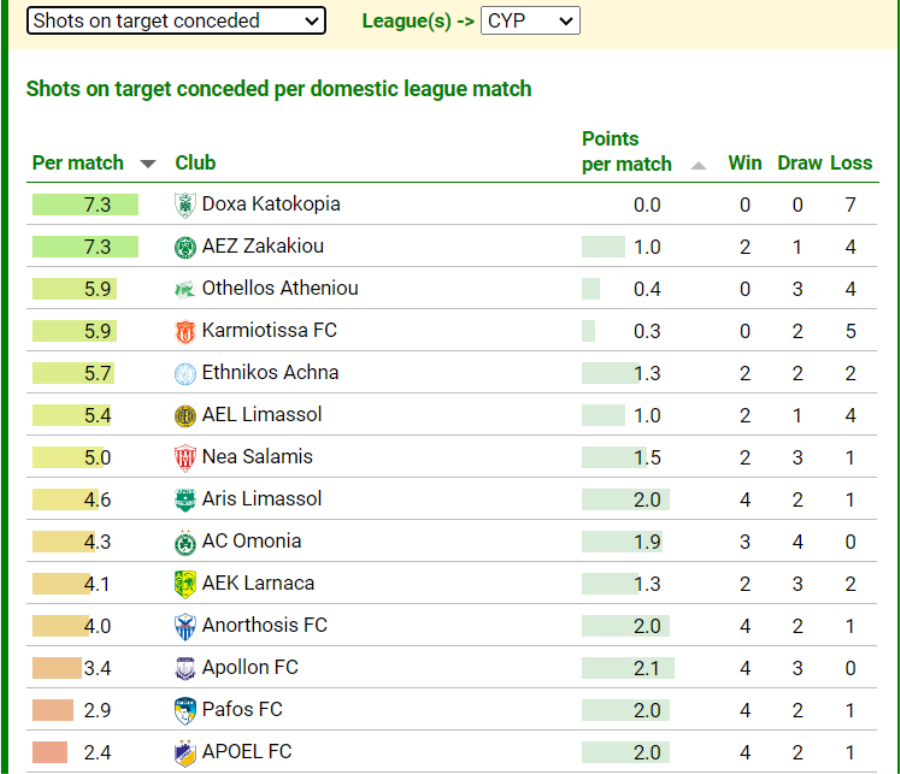The height and width of the screenshot is (774, 900).
Task: Click the Points per match column header
Action: (x=626, y=152)
